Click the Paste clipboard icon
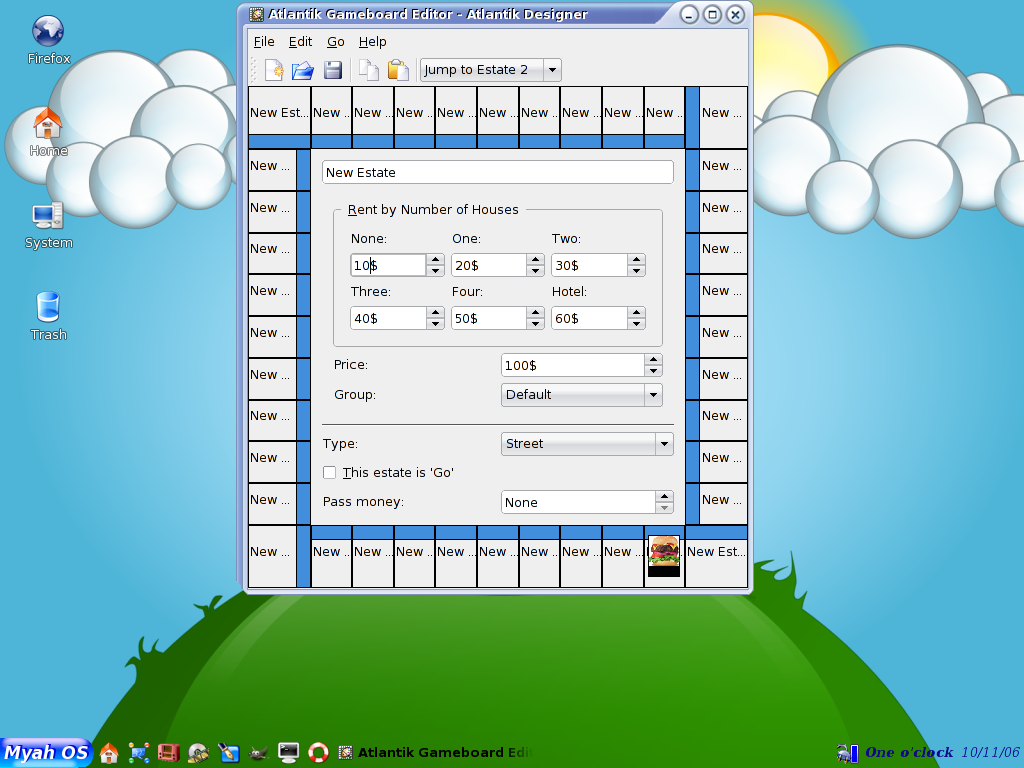 click(x=398, y=70)
